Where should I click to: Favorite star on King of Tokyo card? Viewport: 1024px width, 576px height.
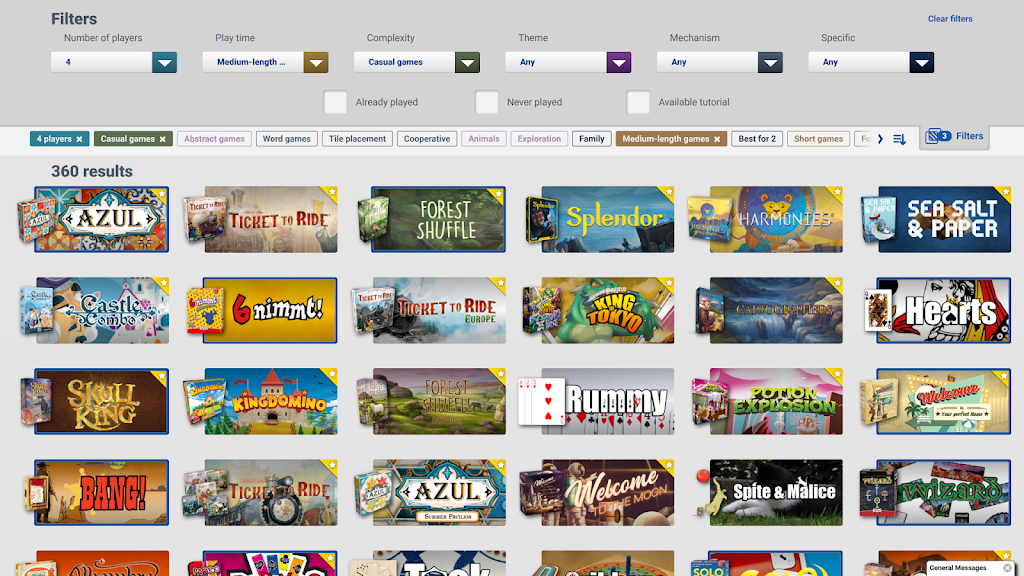668,283
